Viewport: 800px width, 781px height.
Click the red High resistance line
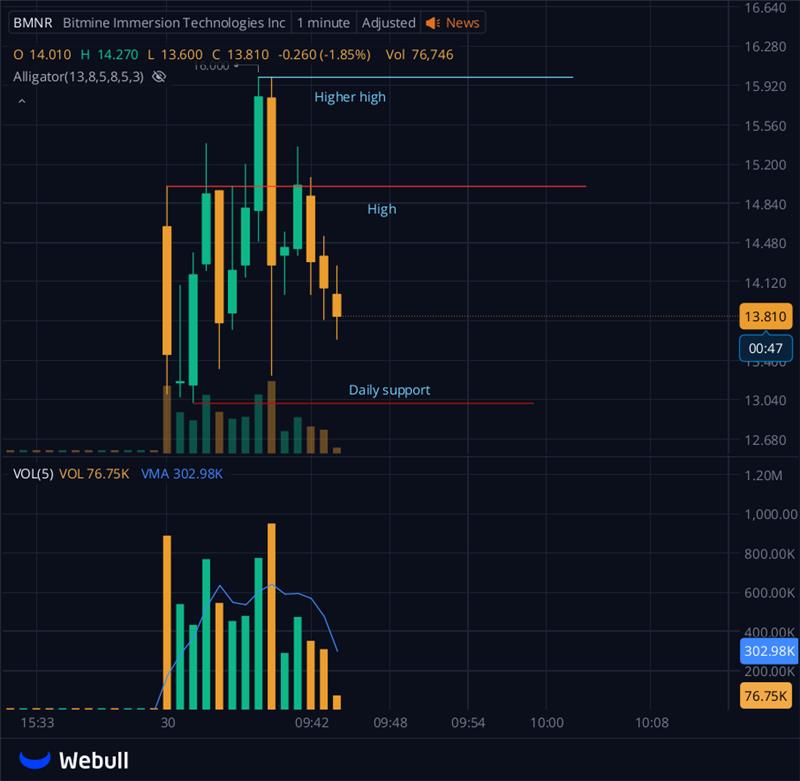coord(376,186)
